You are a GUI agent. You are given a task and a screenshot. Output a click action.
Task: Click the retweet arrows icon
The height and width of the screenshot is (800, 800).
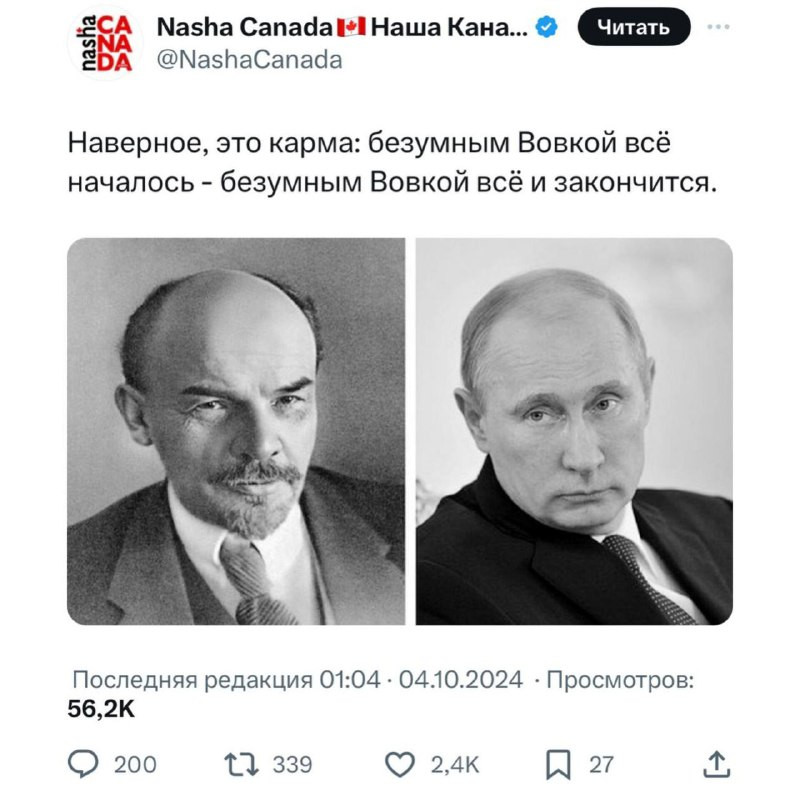242,764
